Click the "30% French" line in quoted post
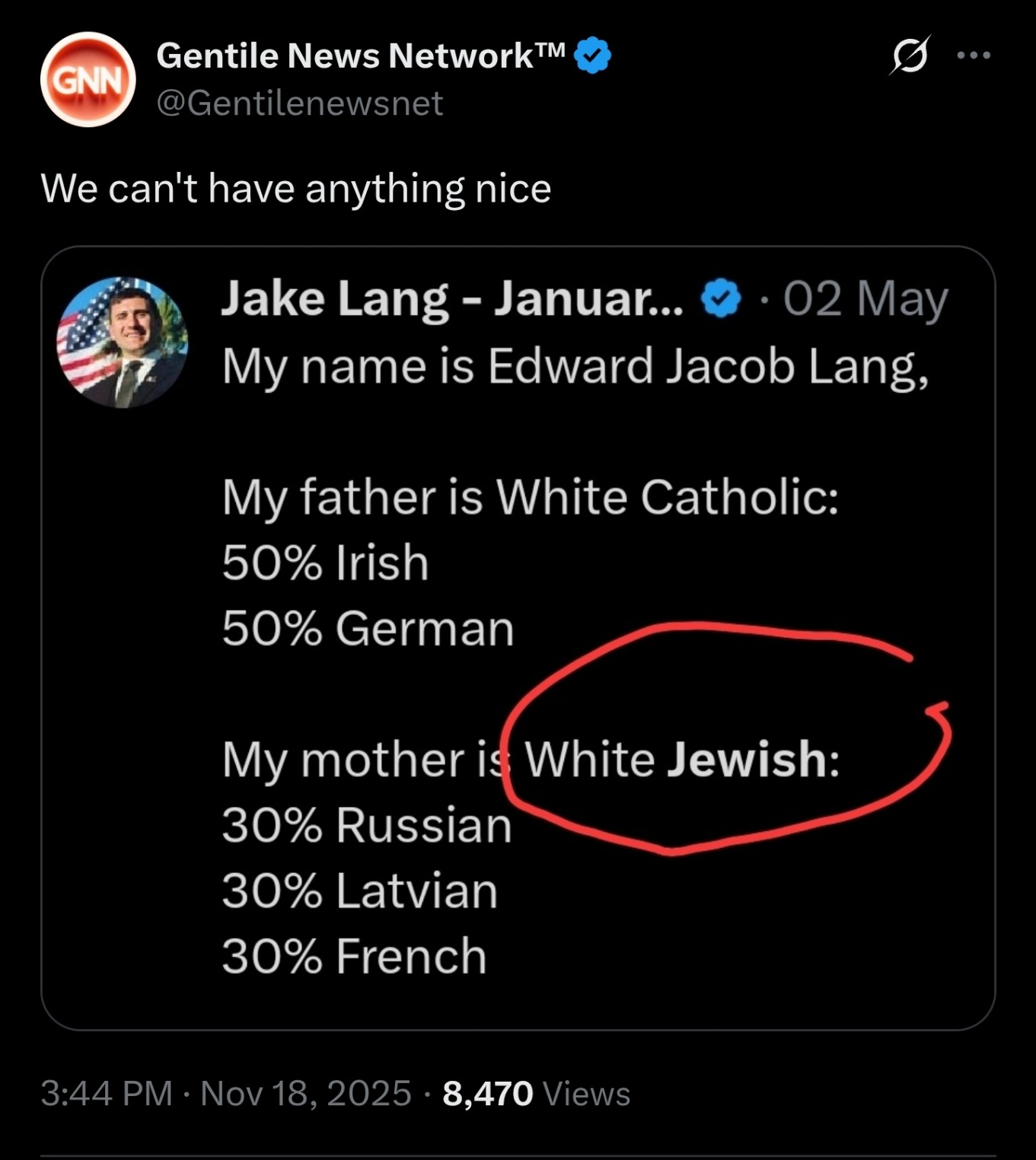 (354, 956)
